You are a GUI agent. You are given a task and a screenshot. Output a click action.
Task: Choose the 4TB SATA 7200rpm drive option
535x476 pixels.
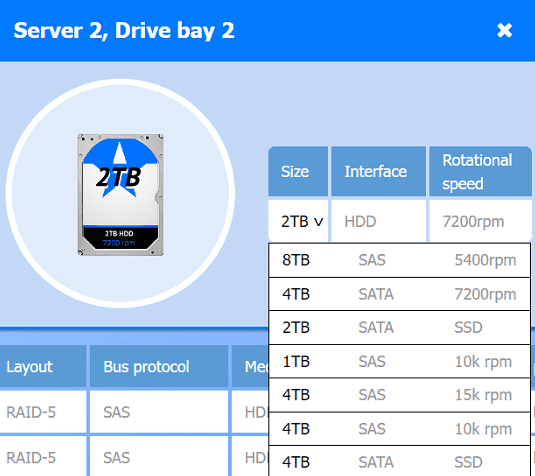pyautogui.click(x=399, y=294)
